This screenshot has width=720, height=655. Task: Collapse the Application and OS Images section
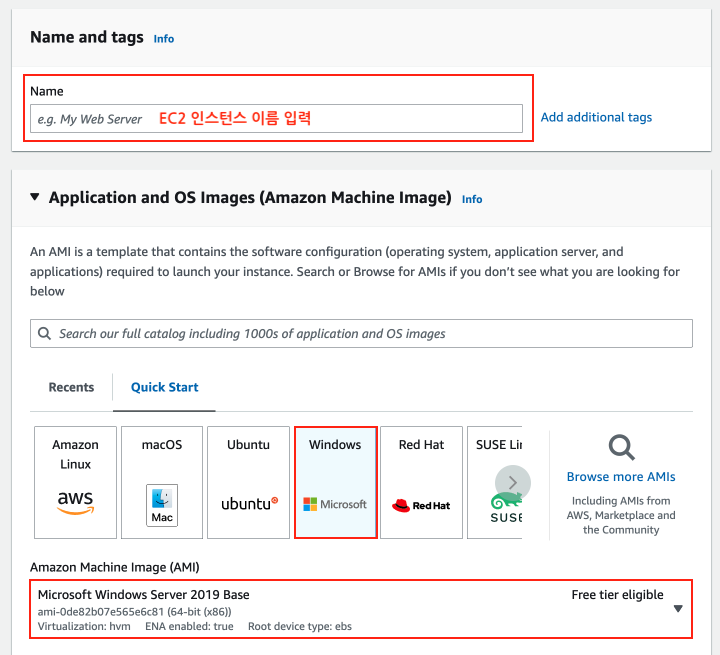pyautogui.click(x=34, y=197)
